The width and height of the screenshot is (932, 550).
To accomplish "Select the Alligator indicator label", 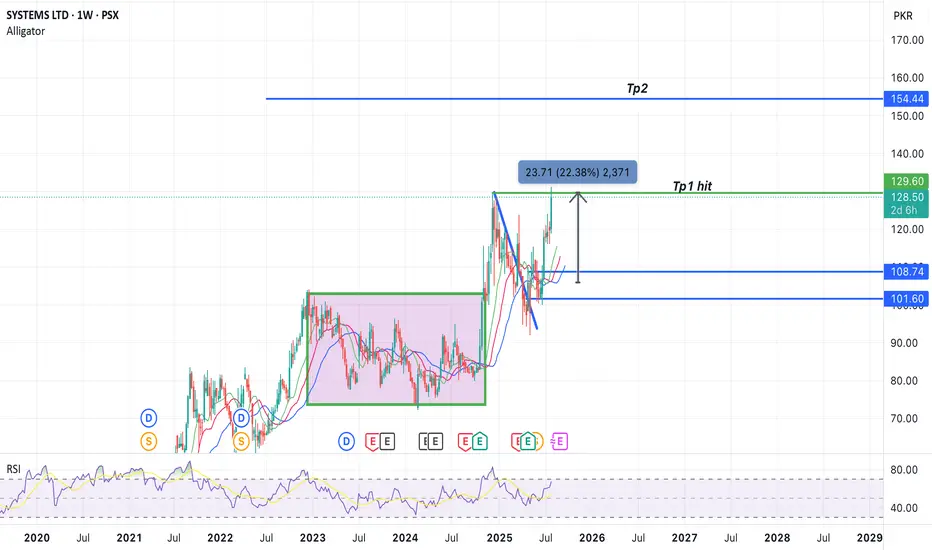I will tap(26, 31).
